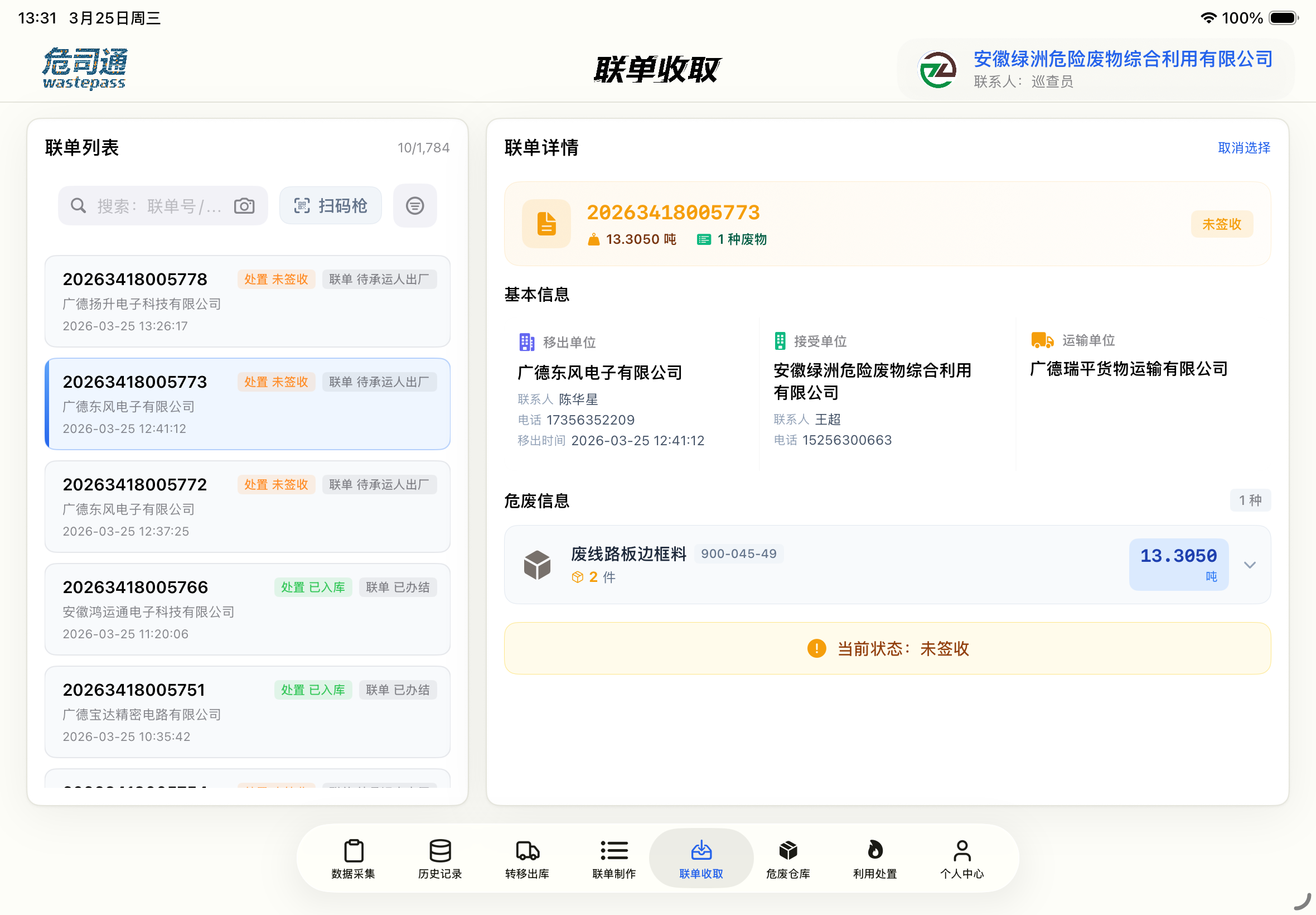
Task: Click the orange document icon of manifest
Action: click(546, 224)
